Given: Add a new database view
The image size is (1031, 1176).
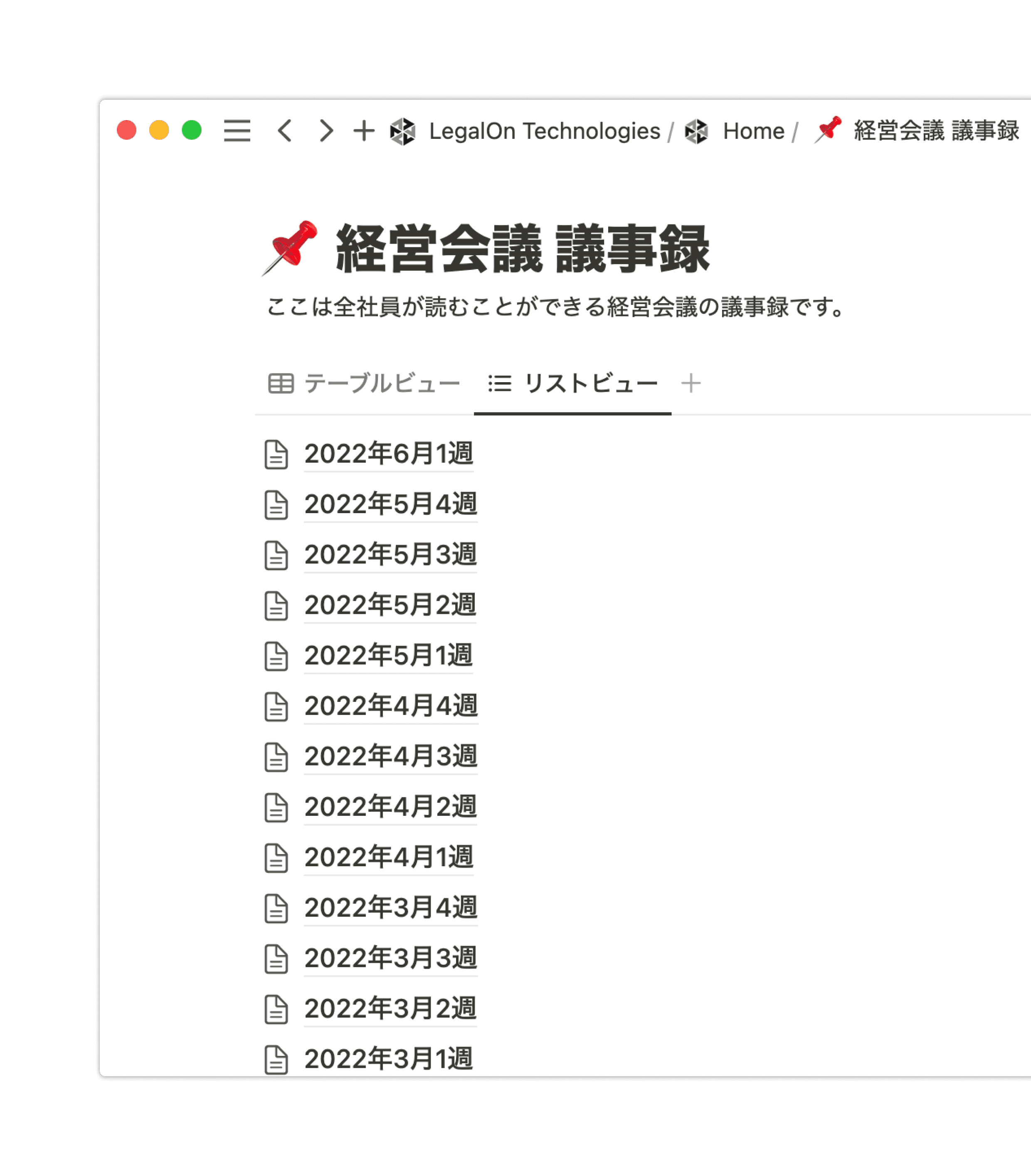Looking at the screenshot, I should click(691, 383).
